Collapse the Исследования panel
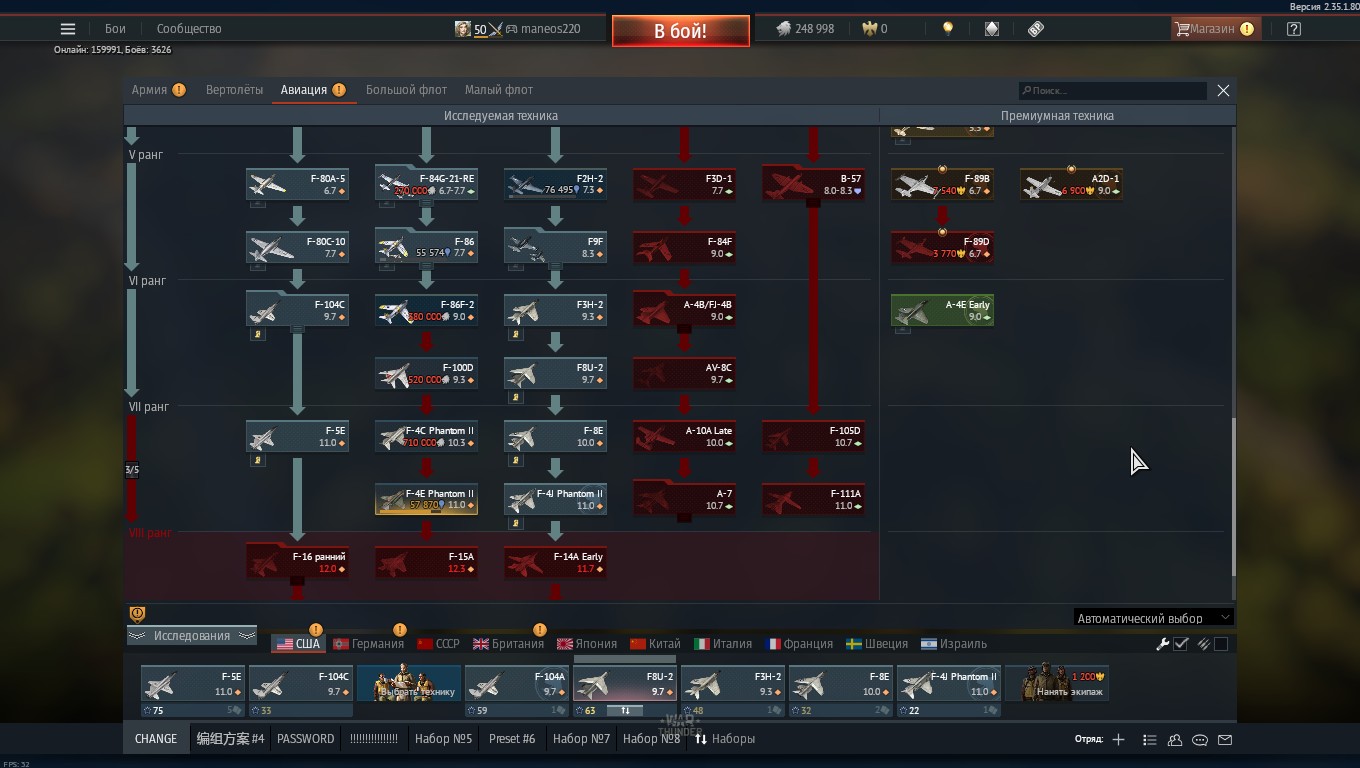This screenshot has height=768, width=1360. pos(192,636)
